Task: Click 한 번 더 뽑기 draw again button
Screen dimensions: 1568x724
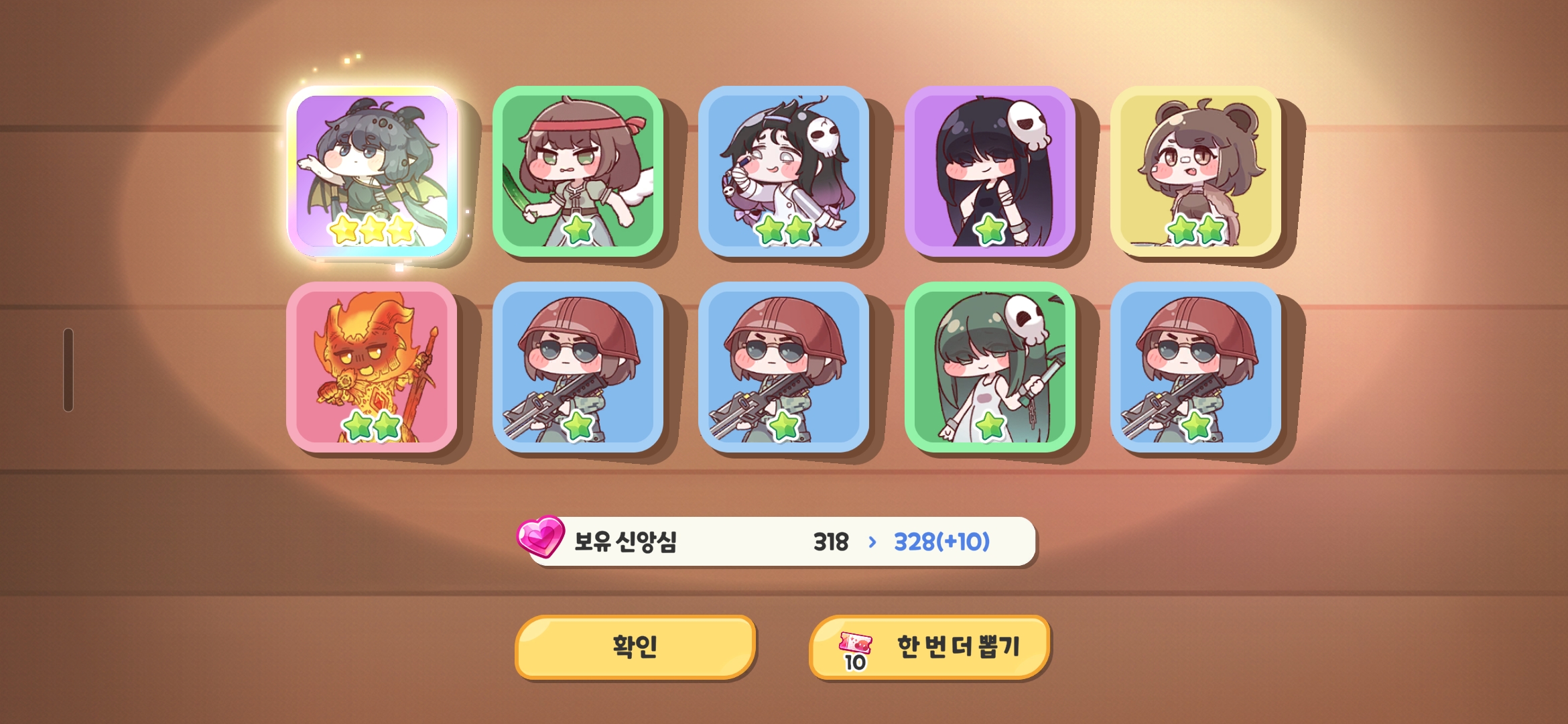Action: click(929, 647)
